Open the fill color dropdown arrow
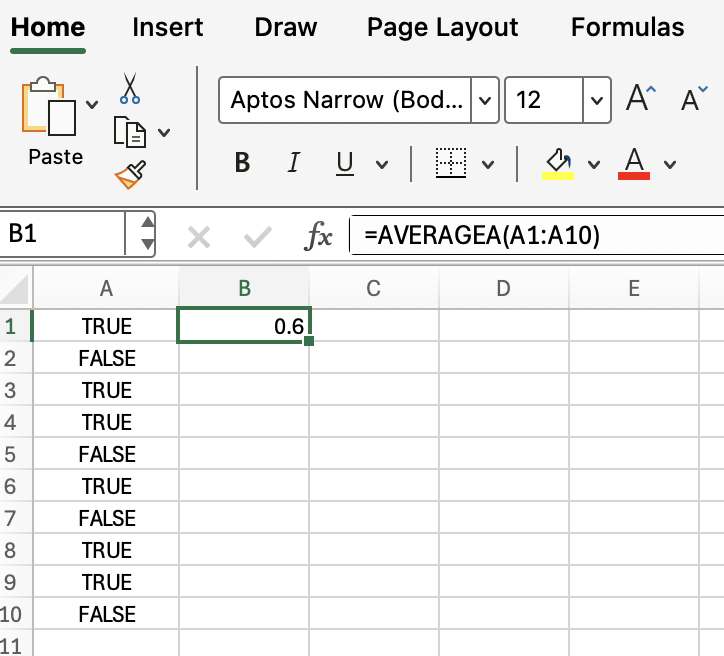 click(x=594, y=164)
